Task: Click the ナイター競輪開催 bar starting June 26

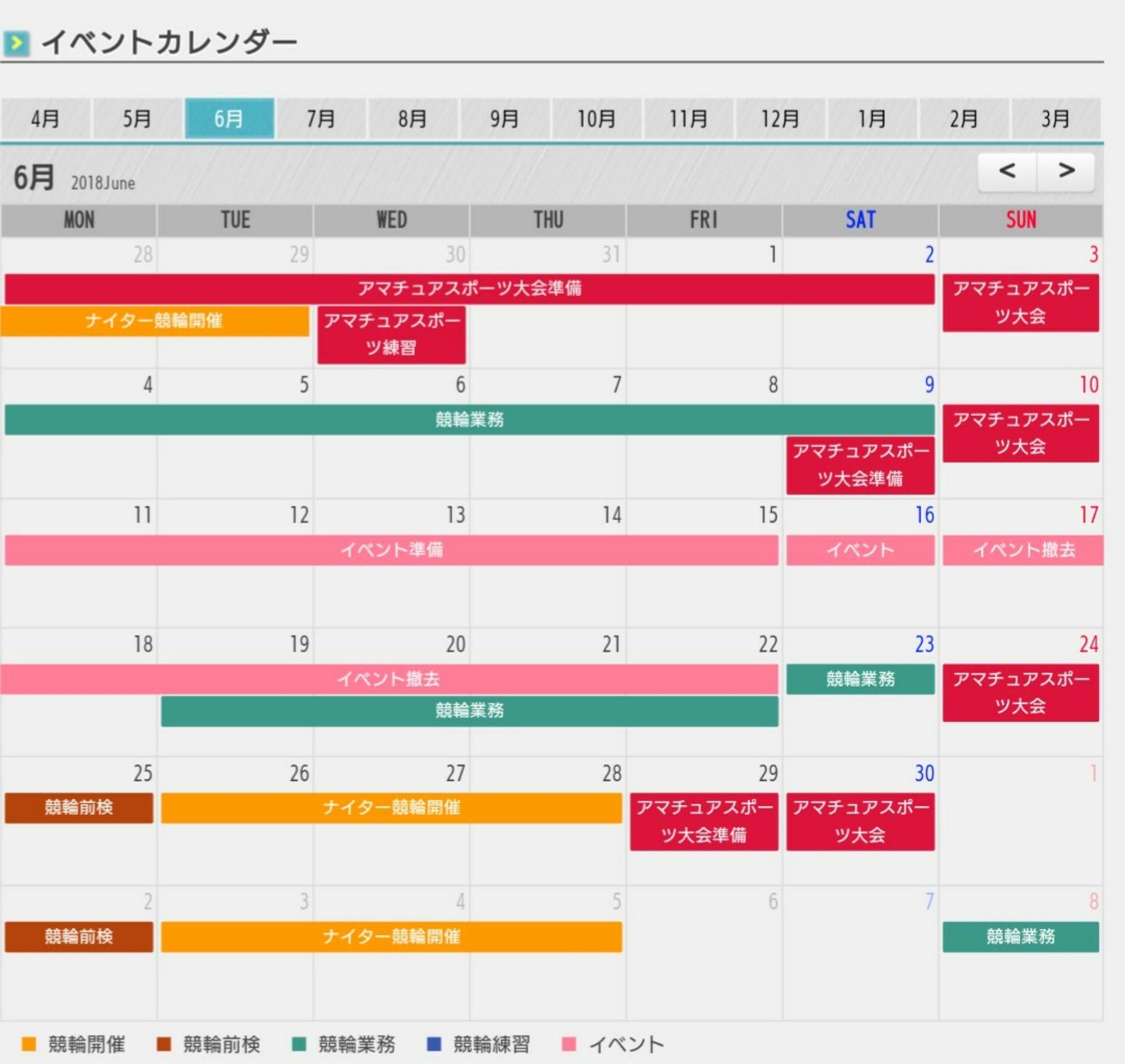Action: (x=391, y=808)
